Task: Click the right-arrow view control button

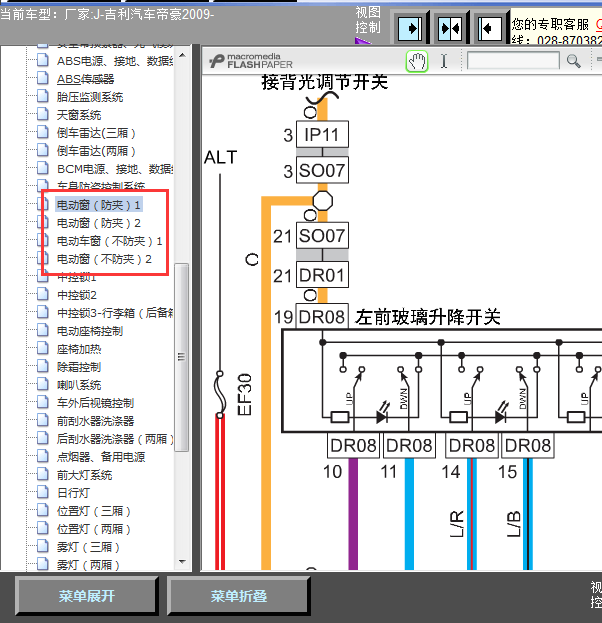Action: pos(409,29)
